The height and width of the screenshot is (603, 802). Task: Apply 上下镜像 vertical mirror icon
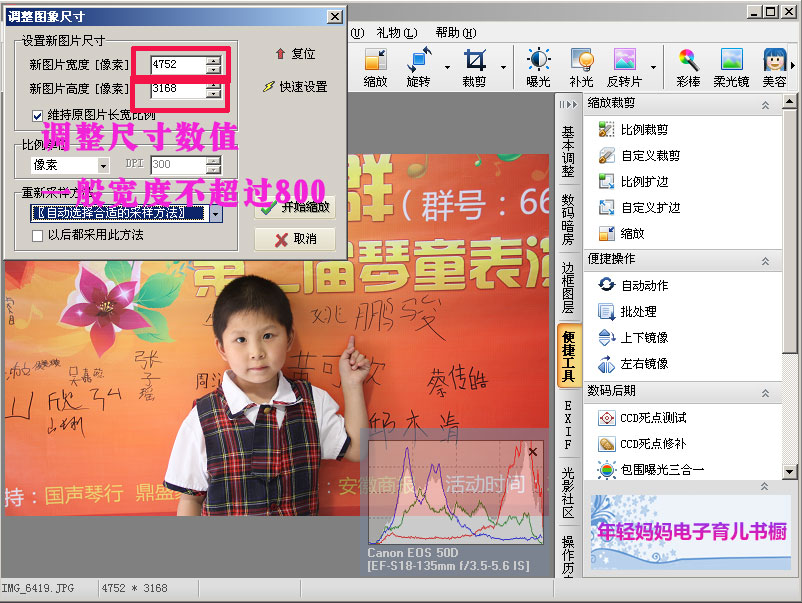point(607,337)
